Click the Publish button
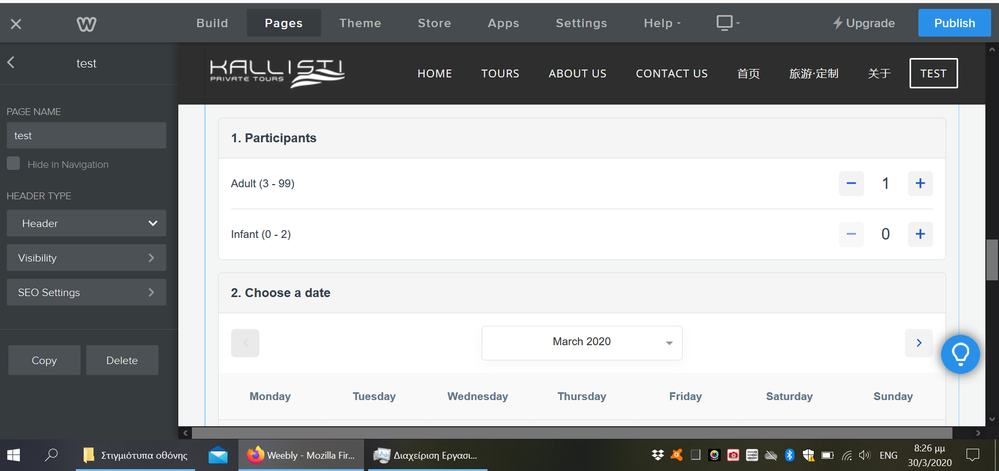 point(954,23)
